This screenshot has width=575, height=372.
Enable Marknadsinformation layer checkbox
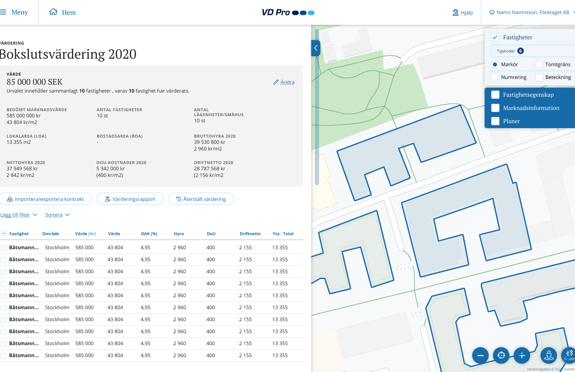pos(495,108)
